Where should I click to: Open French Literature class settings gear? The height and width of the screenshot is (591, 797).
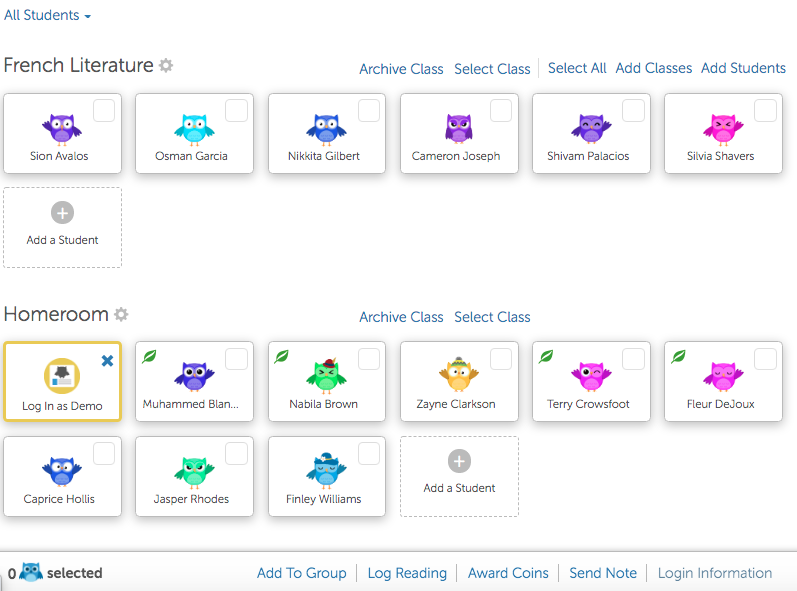click(x=166, y=66)
